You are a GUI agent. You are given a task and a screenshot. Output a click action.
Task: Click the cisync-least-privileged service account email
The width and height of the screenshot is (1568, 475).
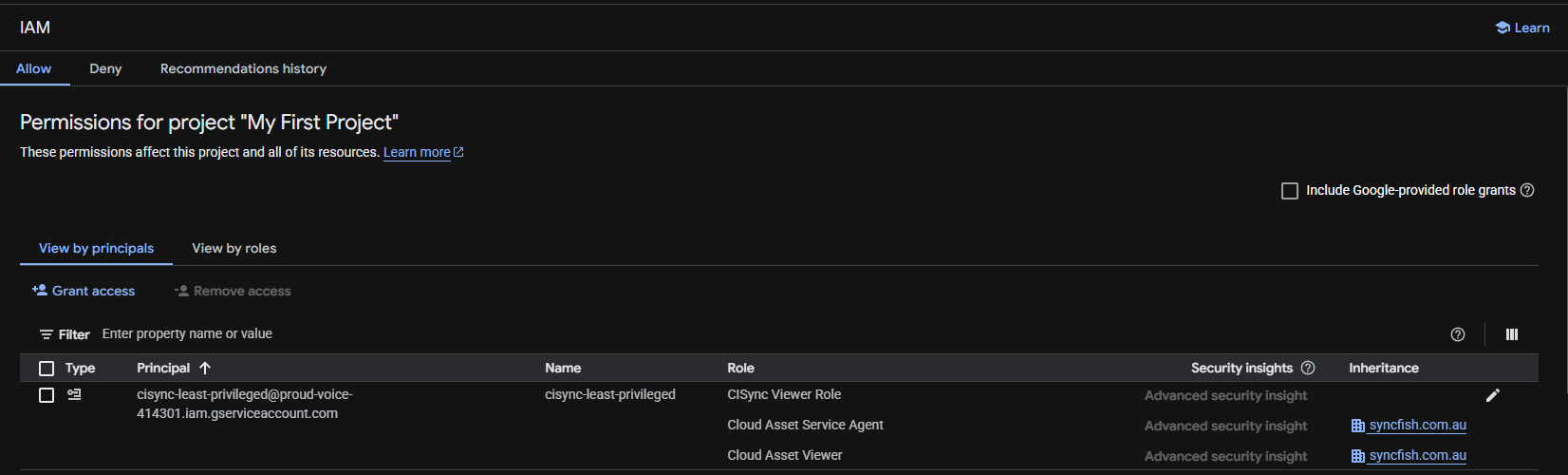244,404
